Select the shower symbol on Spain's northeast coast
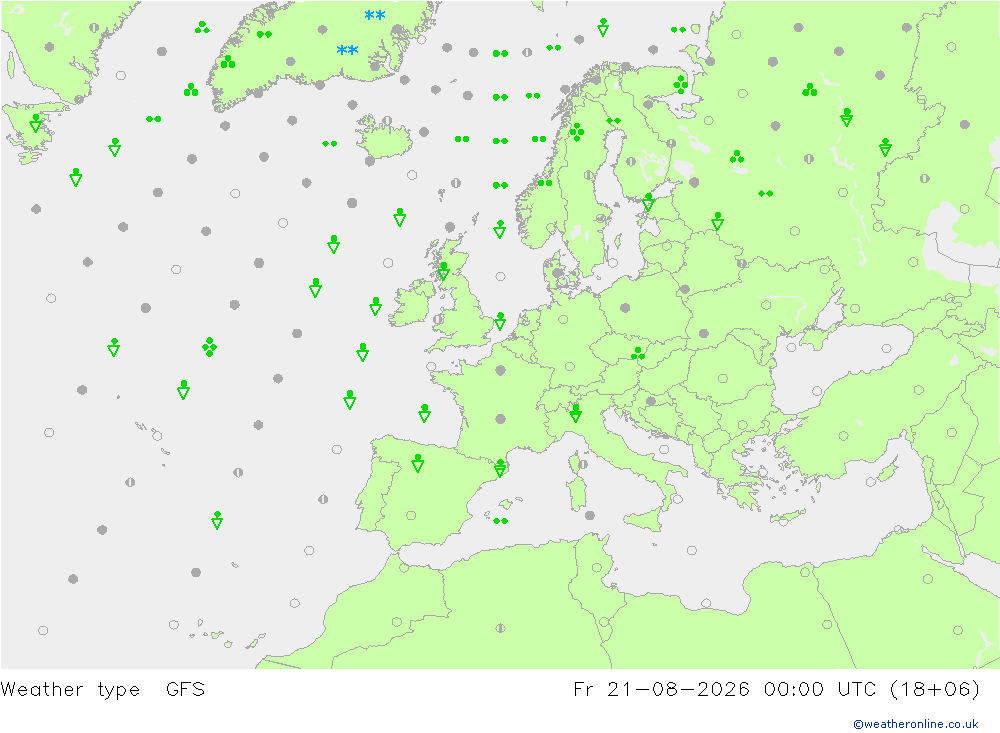This screenshot has width=1000, height=733. point(500,468)
